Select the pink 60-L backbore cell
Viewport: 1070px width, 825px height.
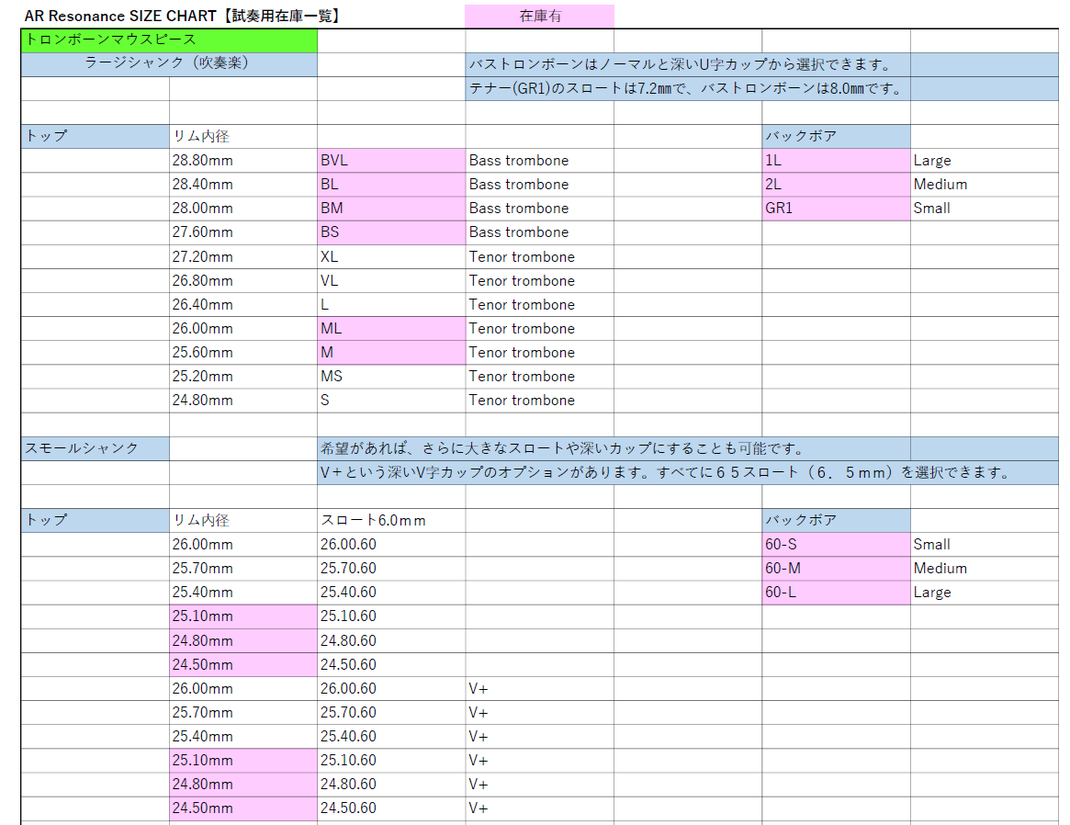point(836,592)
